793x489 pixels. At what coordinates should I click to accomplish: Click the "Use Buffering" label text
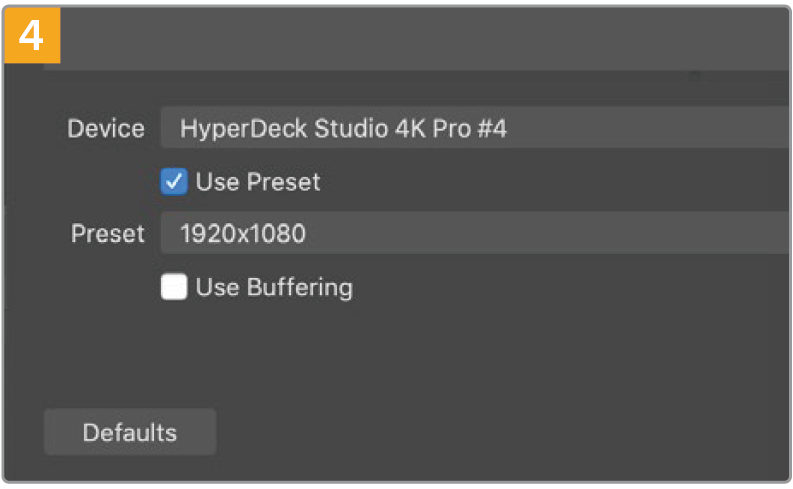pos(274,288)
